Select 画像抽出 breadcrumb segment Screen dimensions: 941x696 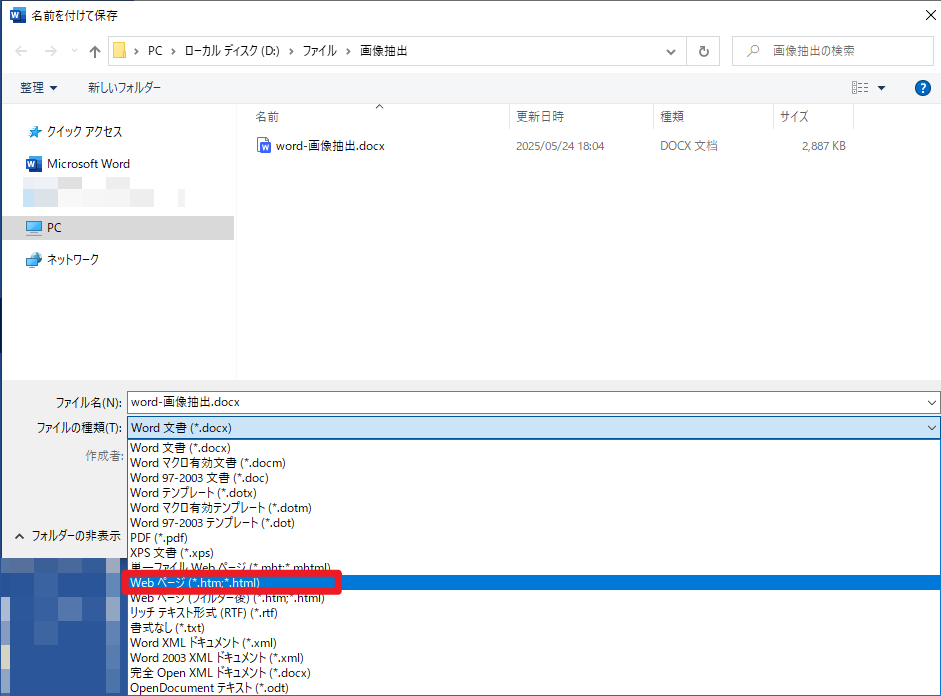click(x=383, y=51)
